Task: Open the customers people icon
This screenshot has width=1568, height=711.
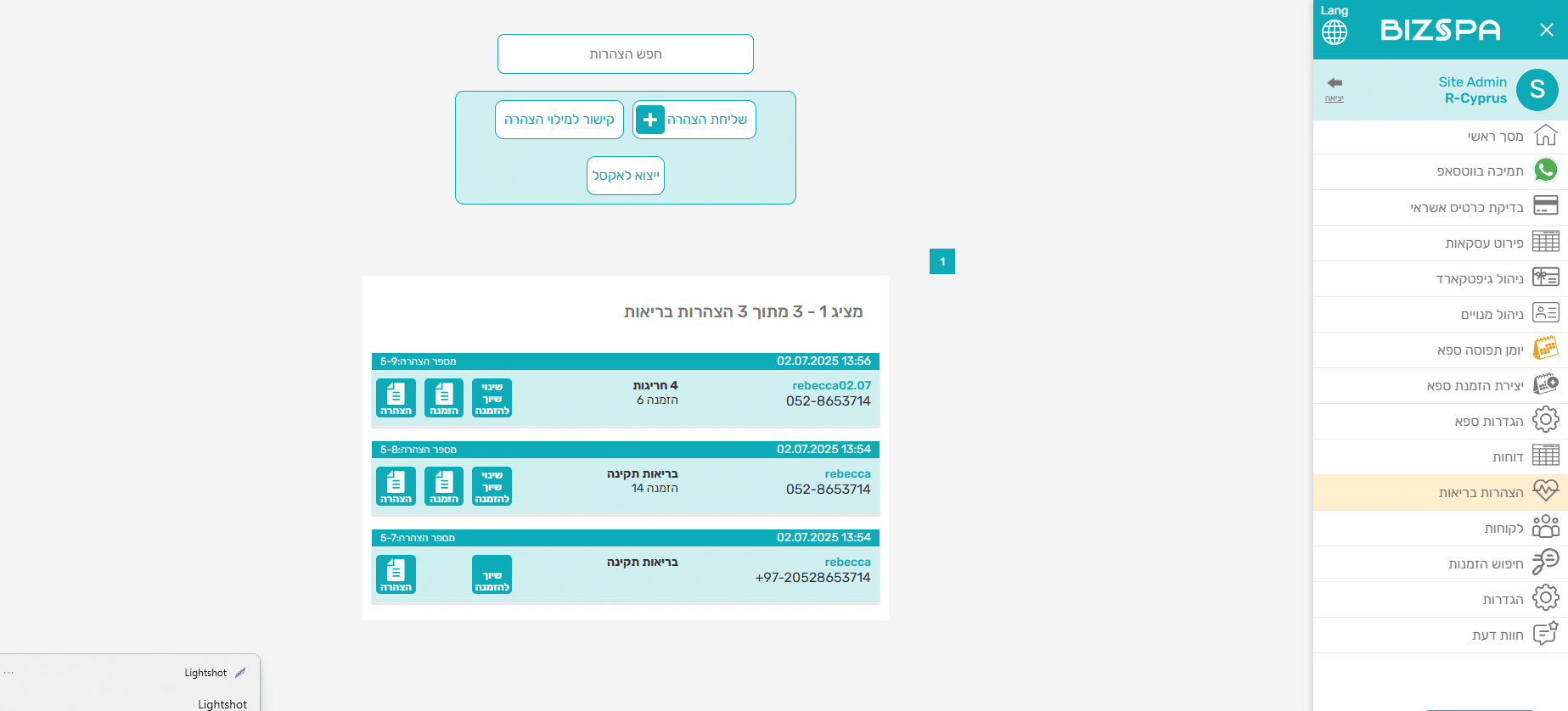Action: pyautogui.click(x=1545, y=527)
